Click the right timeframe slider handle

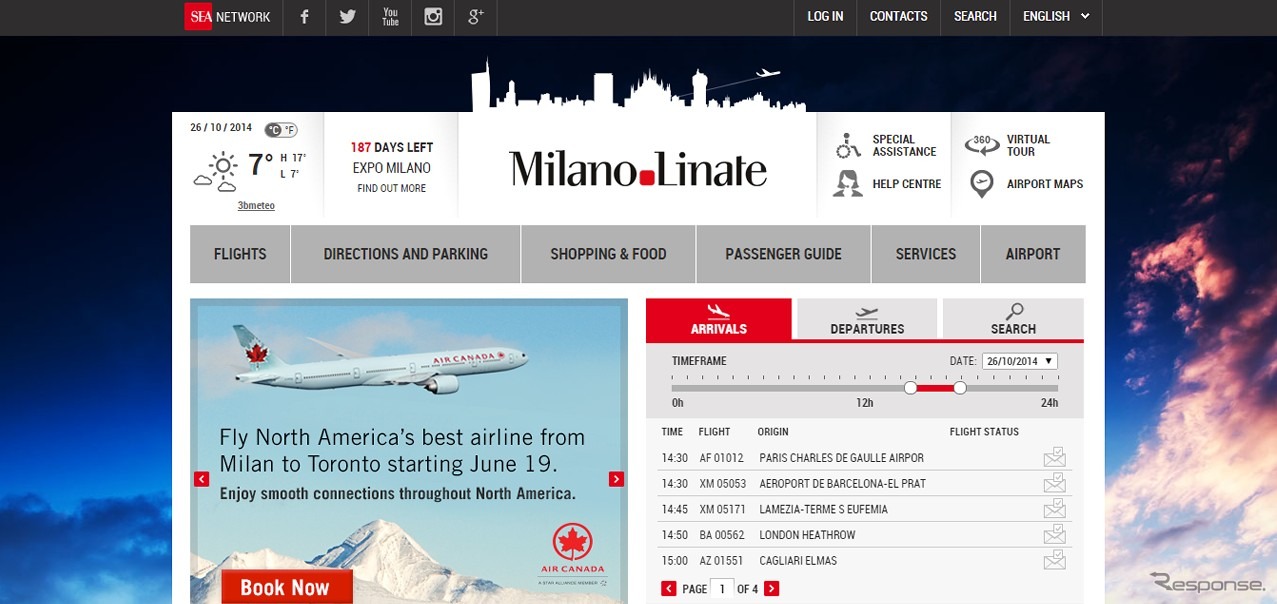[960, 387]
